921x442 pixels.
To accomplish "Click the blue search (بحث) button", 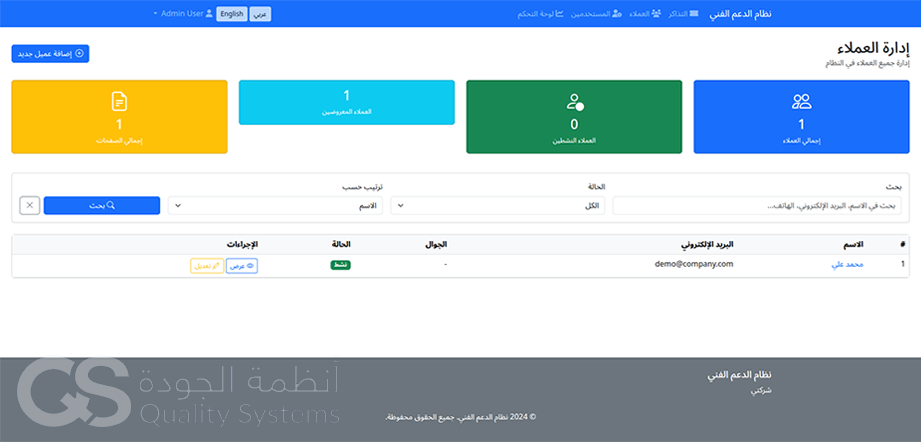I will (102, 205).
